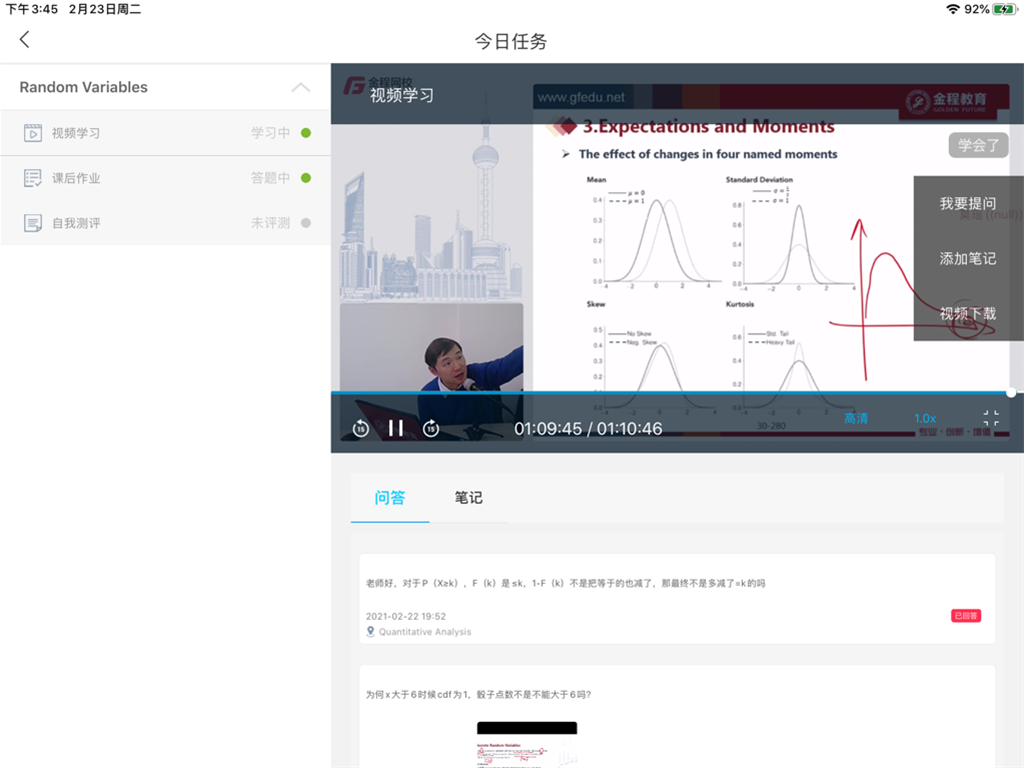The image size is (1024, 768).
Task: Click the 未评测 status label
Action: click(270, 223)
